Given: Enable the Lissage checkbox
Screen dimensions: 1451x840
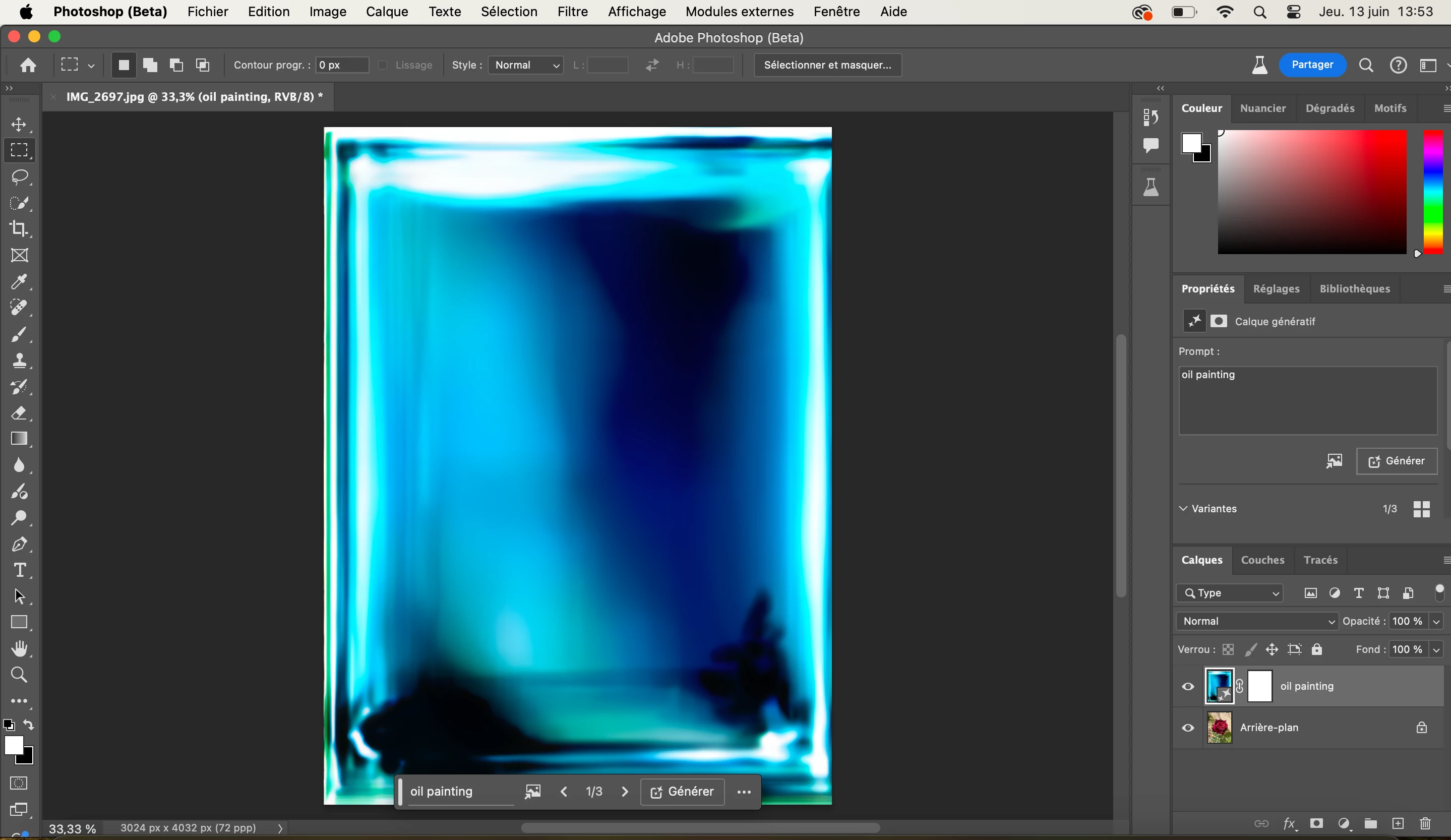Looking at the screenshot, I should 383,65.
